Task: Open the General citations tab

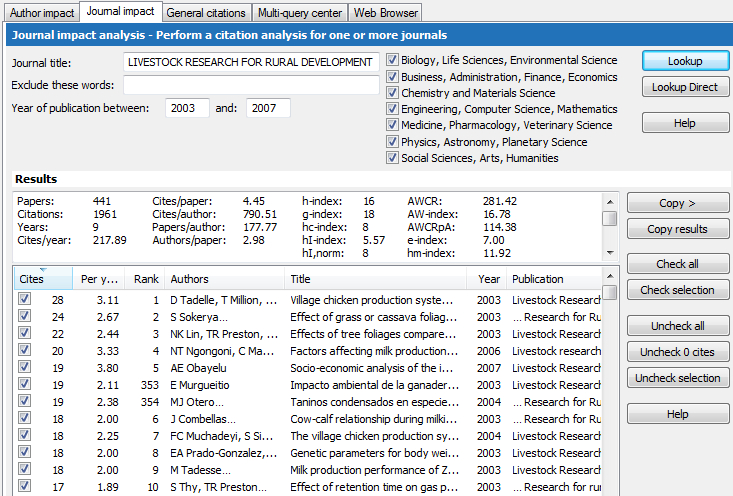Action: [206, 13]
